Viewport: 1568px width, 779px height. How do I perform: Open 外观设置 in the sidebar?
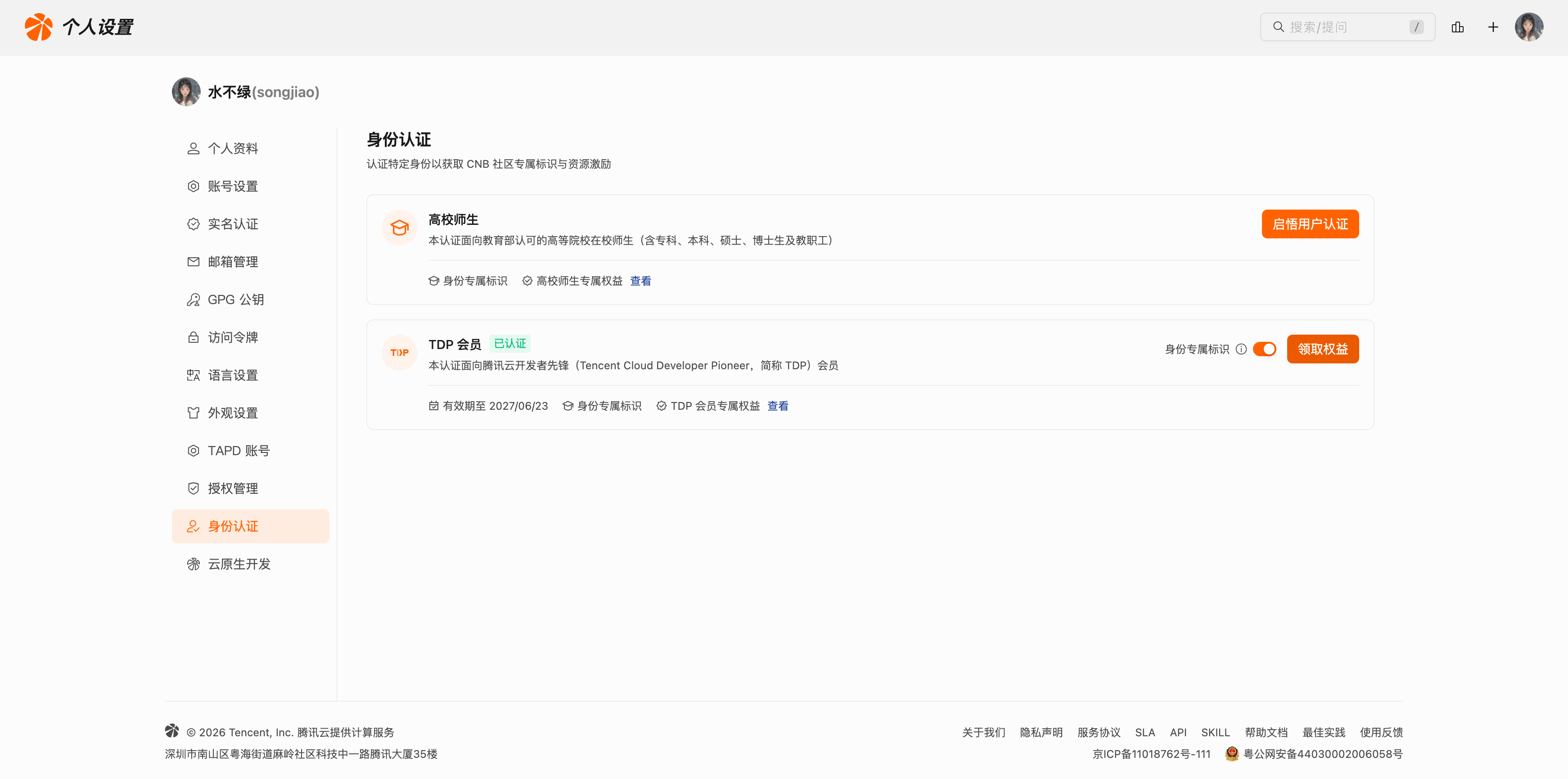[x=251, y=413]
